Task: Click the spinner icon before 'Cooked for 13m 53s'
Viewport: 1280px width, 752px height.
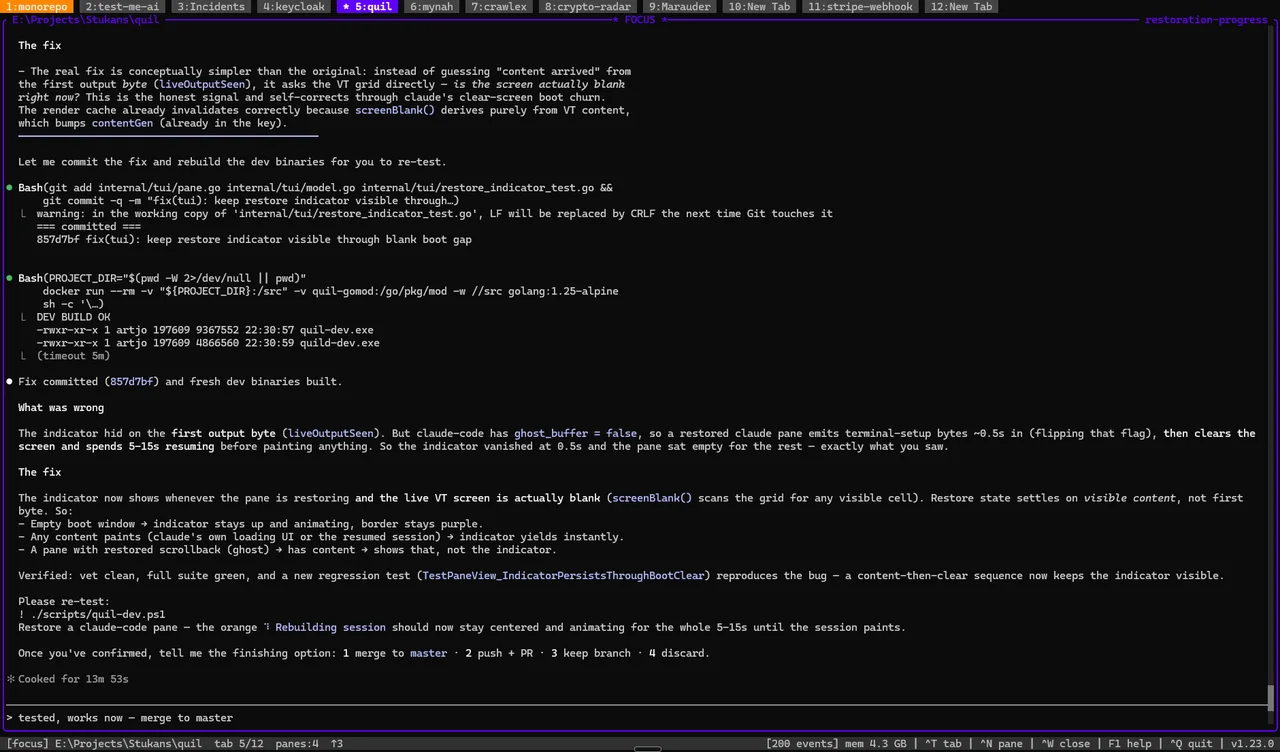Action: 10,679
